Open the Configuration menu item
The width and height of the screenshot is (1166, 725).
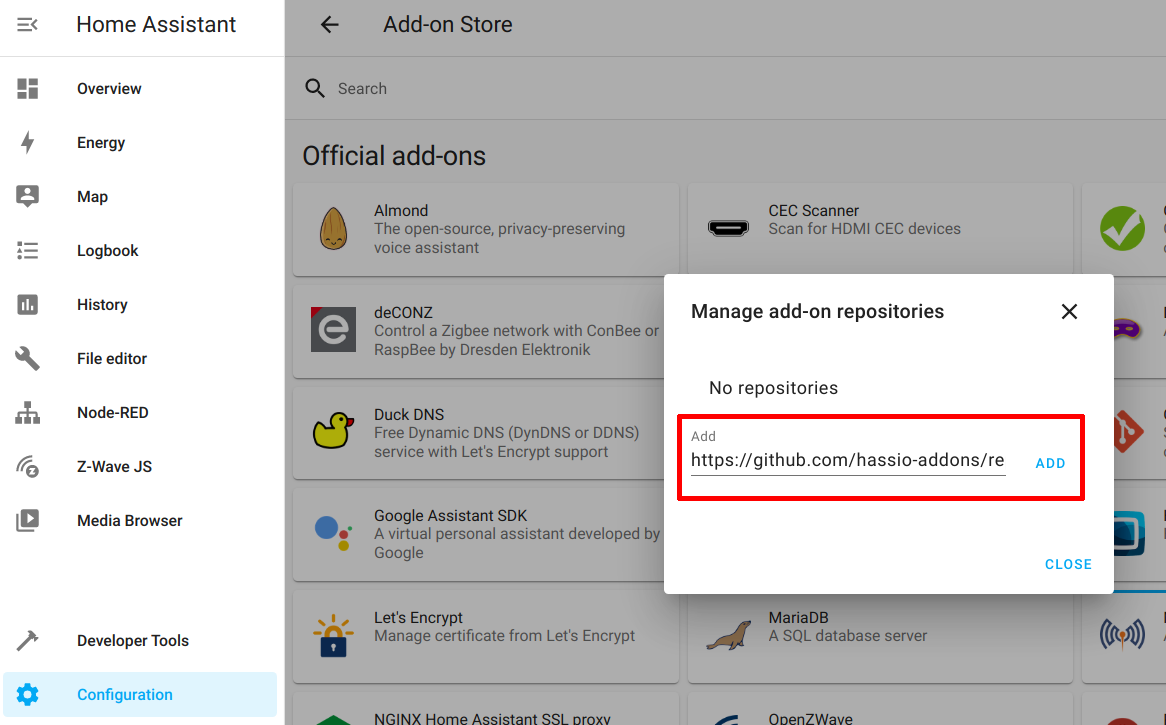140,695
